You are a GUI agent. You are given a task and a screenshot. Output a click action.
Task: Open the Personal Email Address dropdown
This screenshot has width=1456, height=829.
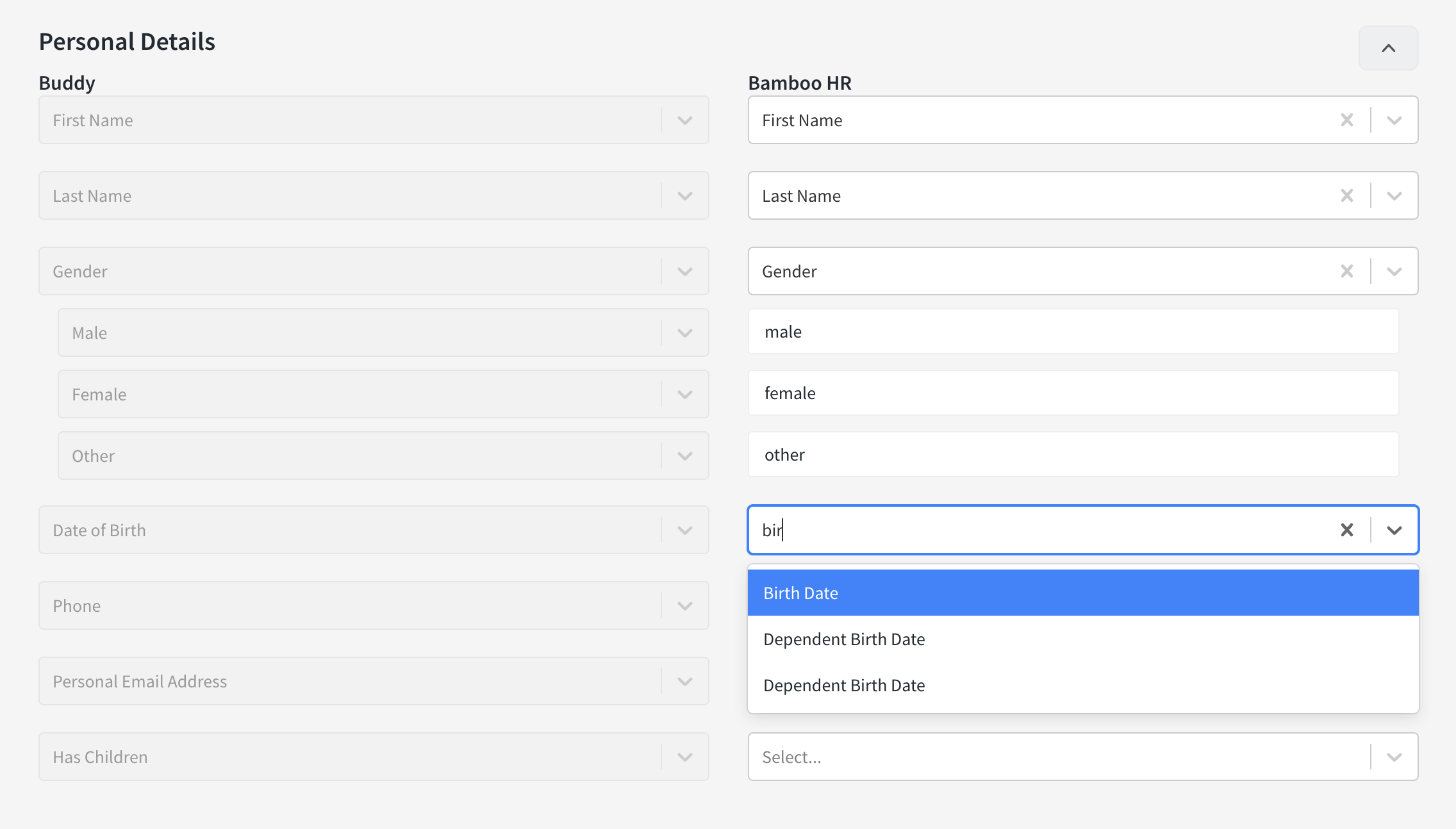coord(683,681)
